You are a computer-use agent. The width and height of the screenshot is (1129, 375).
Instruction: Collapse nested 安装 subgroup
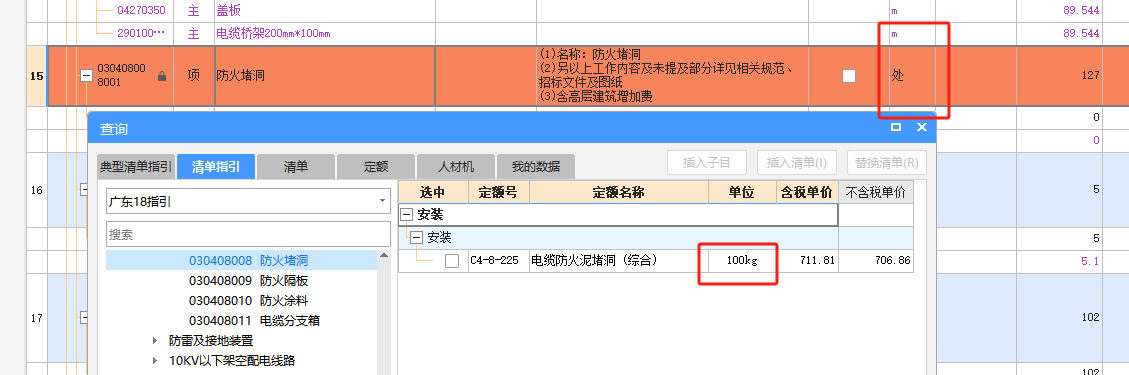tap(415, 237)
